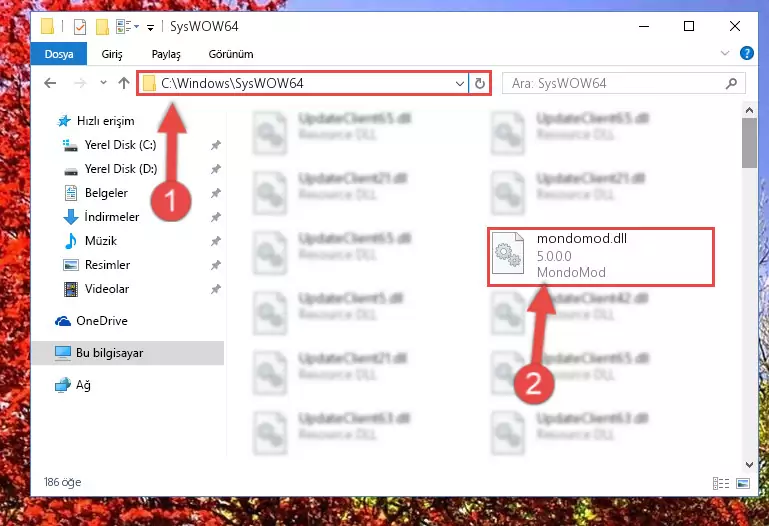Switch to the Paylaş ribbon tab

[166, 54]
